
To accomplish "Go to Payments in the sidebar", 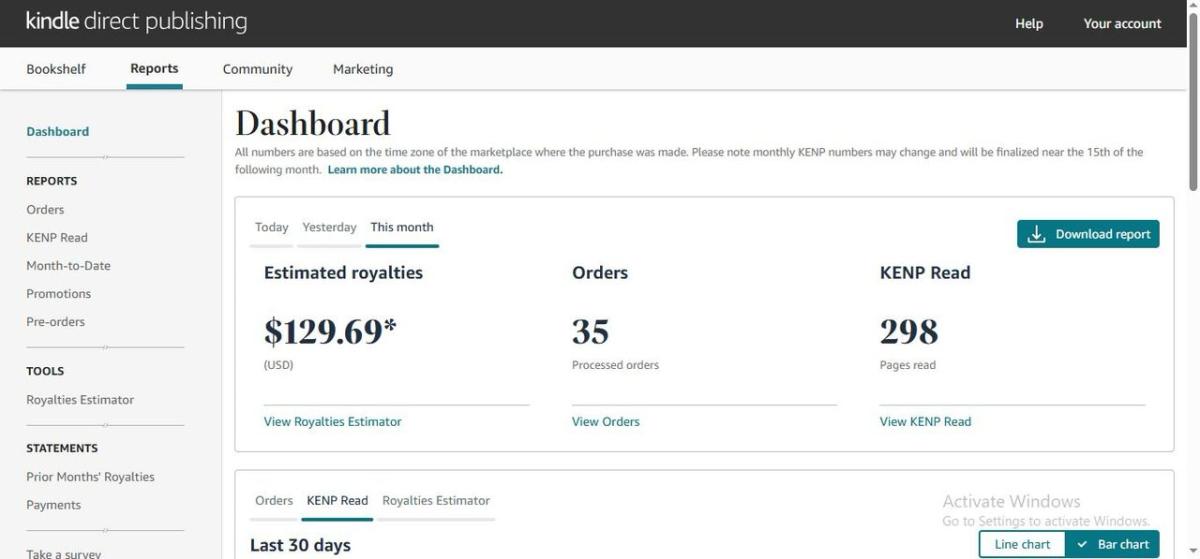I will click(x=53, y=505).
